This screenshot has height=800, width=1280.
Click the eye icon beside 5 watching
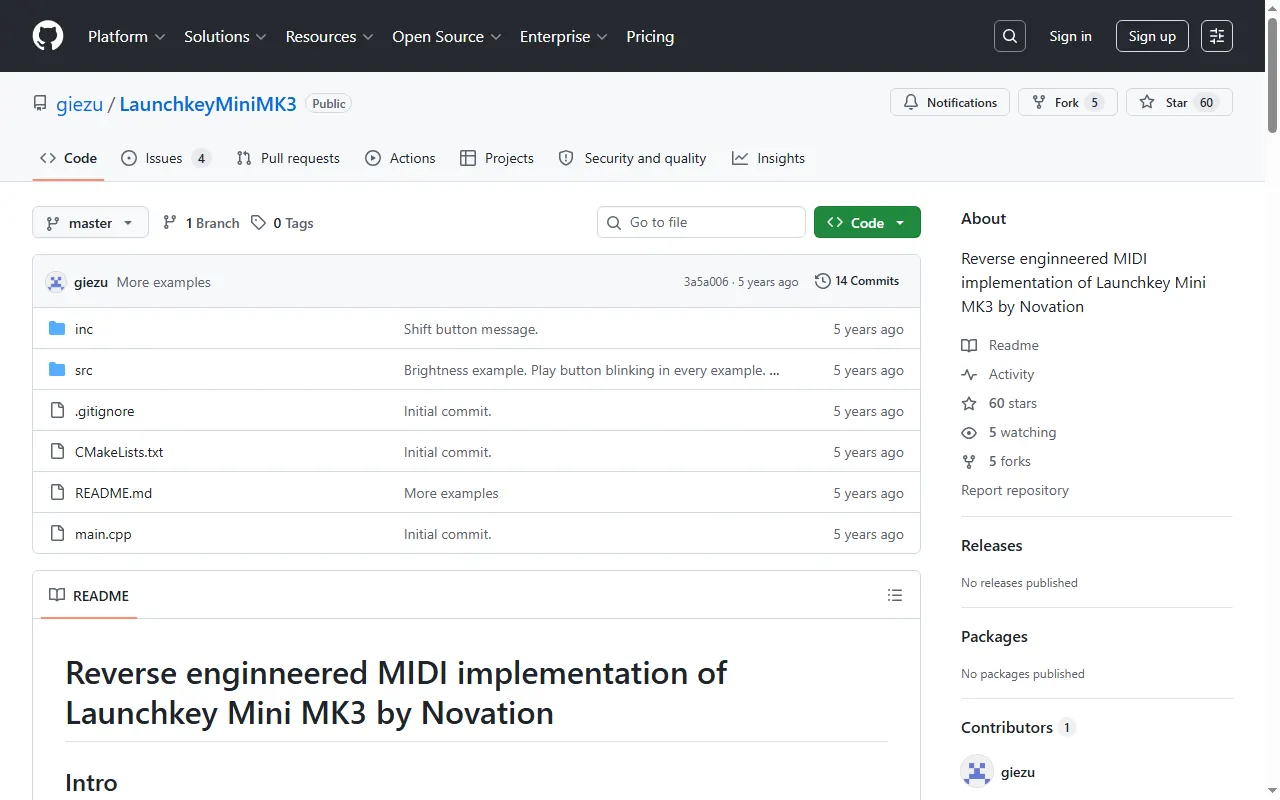tap(969, 432)
